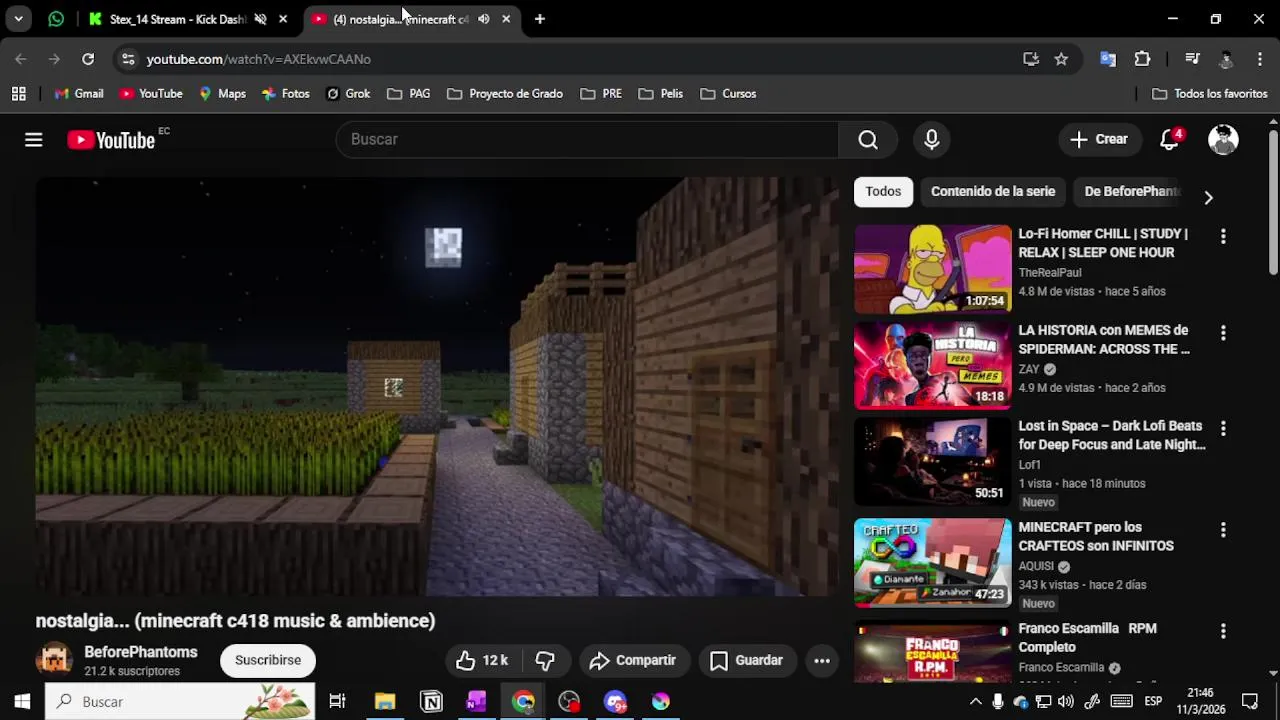This screenshot has width=1280, height=720.
Task: Open options for Lost in Space video
Action: (x=1222, y=429)
